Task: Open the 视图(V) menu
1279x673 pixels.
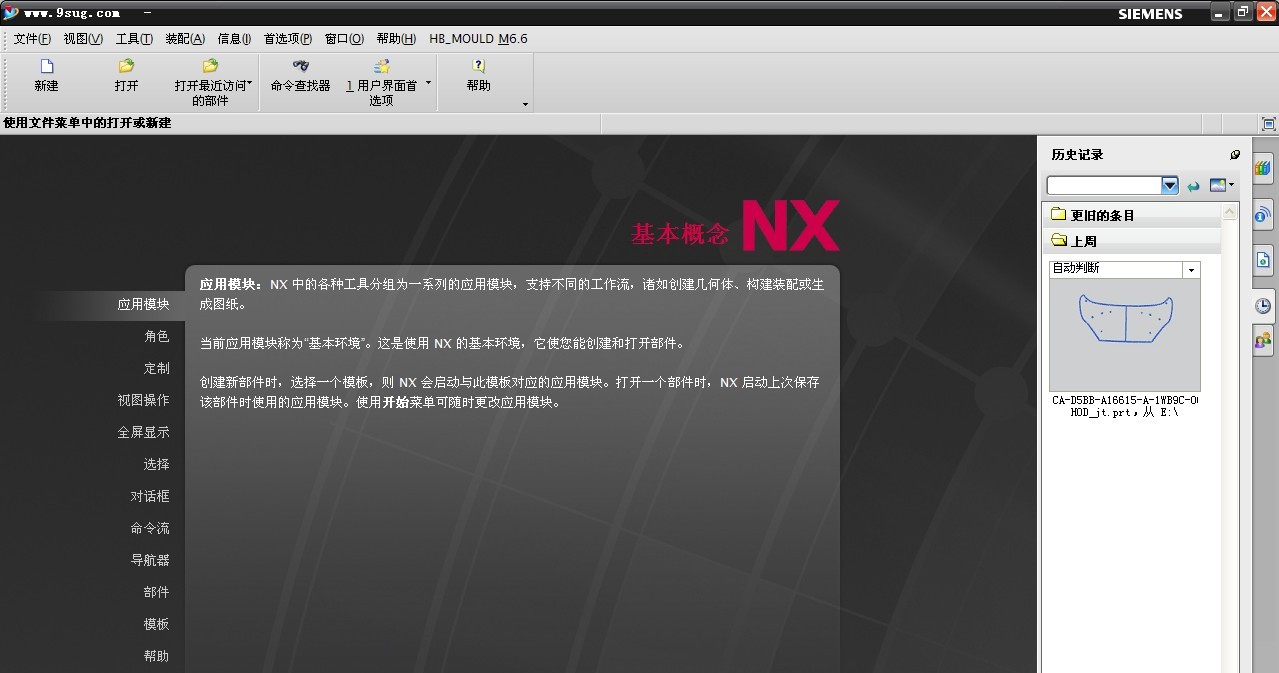Action: [83, 39]
